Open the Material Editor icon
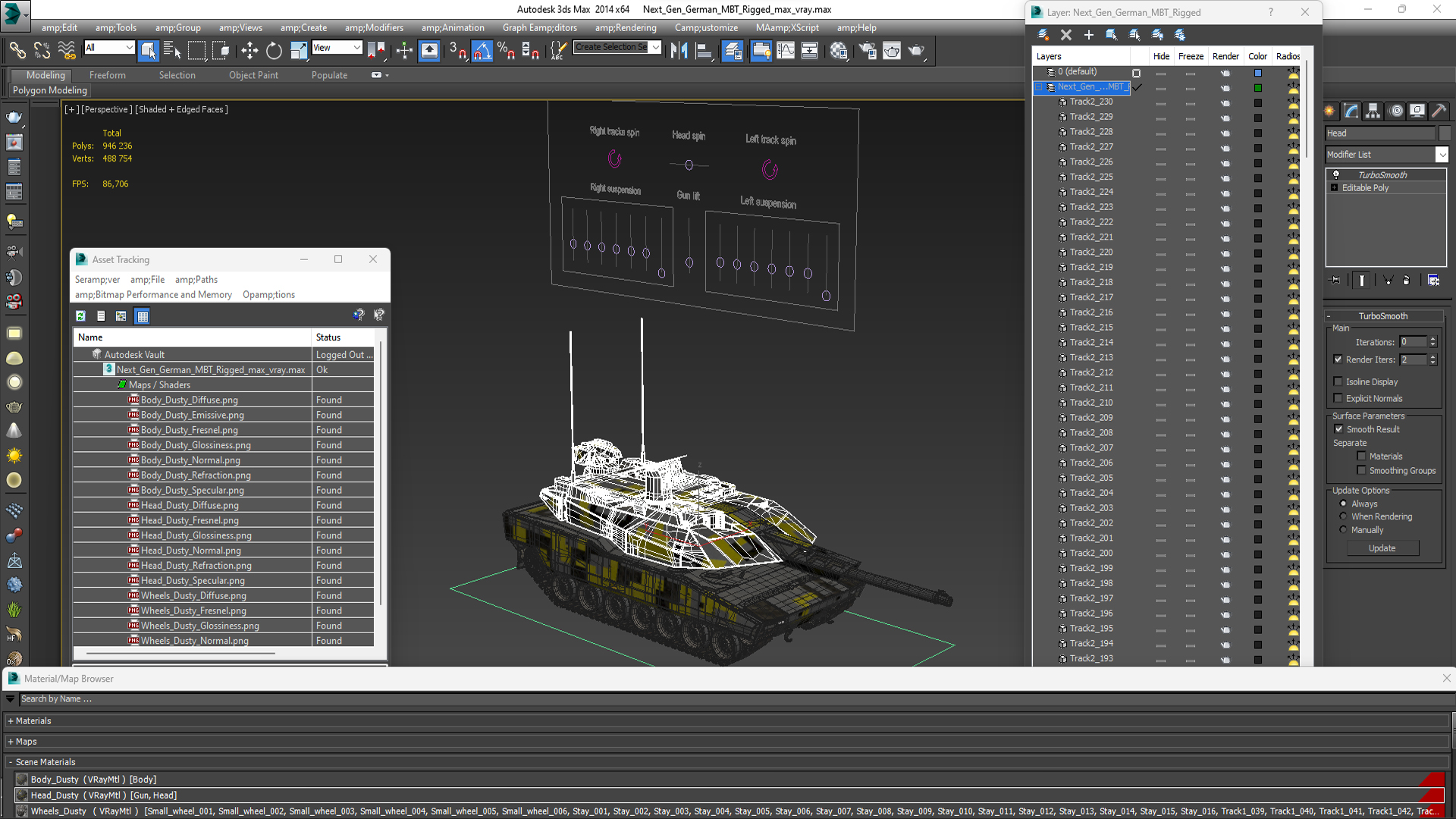Image resolution: width=1456 pixels, height=819 pixels. (x=839, y=51)
